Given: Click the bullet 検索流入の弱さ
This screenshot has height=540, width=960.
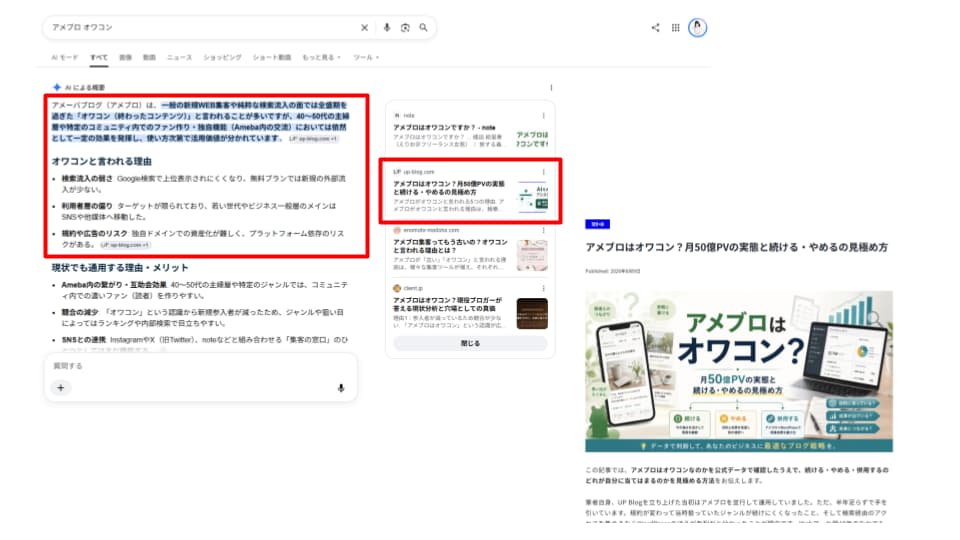Looking at the screenshot, I should pos(87,179).
